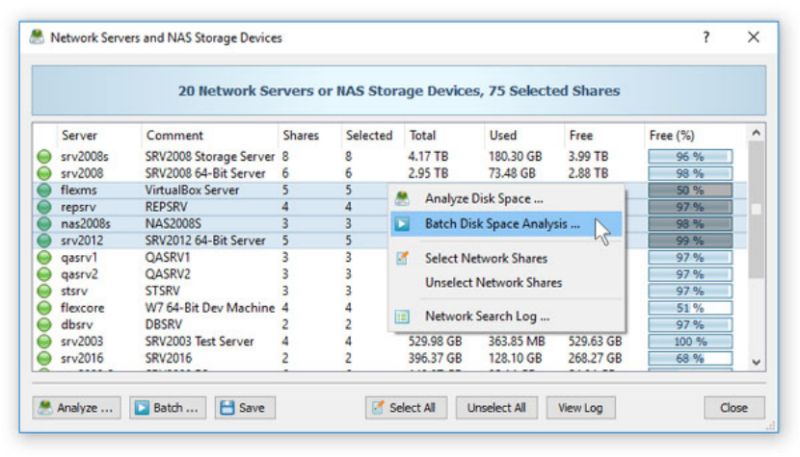800x457 pixels.
Task: Click the green status icon for dbsrv
Action: coord(44,325)
